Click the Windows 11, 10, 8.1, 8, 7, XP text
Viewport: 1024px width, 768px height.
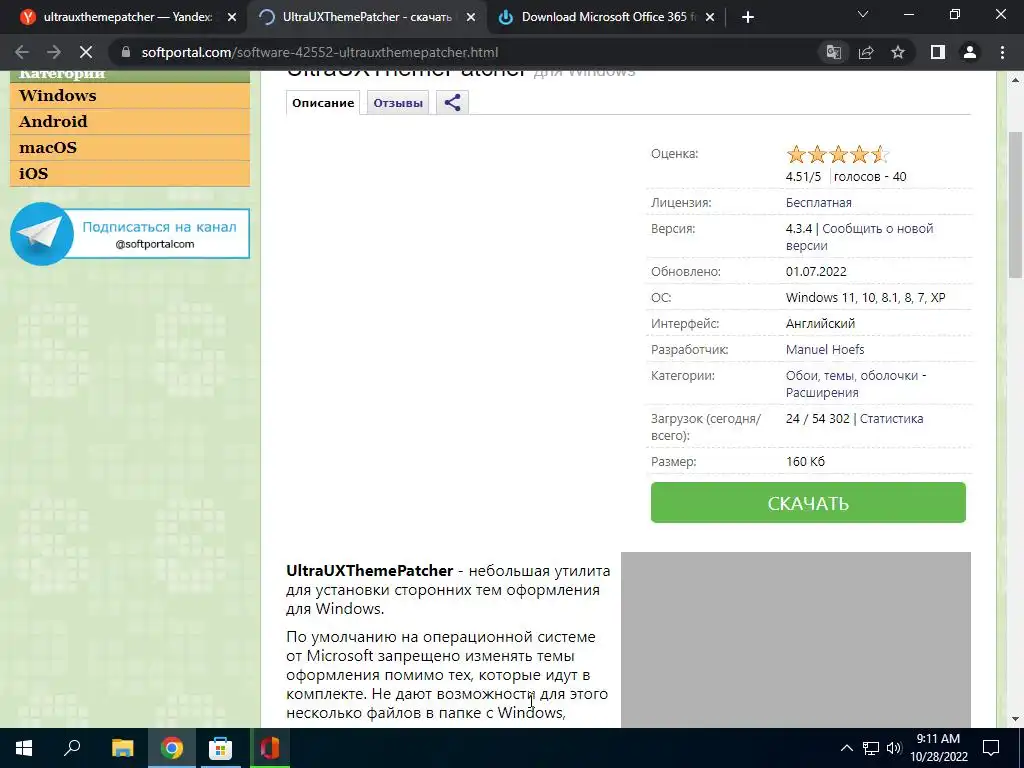point(865,298)
